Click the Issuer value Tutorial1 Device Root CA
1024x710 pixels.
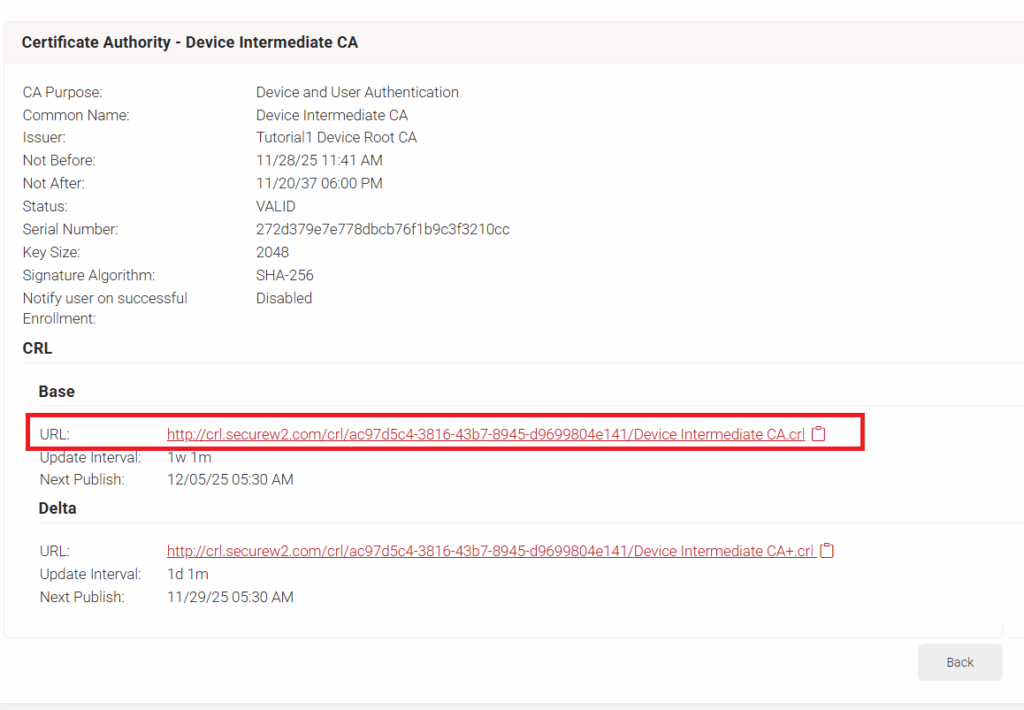336,137
